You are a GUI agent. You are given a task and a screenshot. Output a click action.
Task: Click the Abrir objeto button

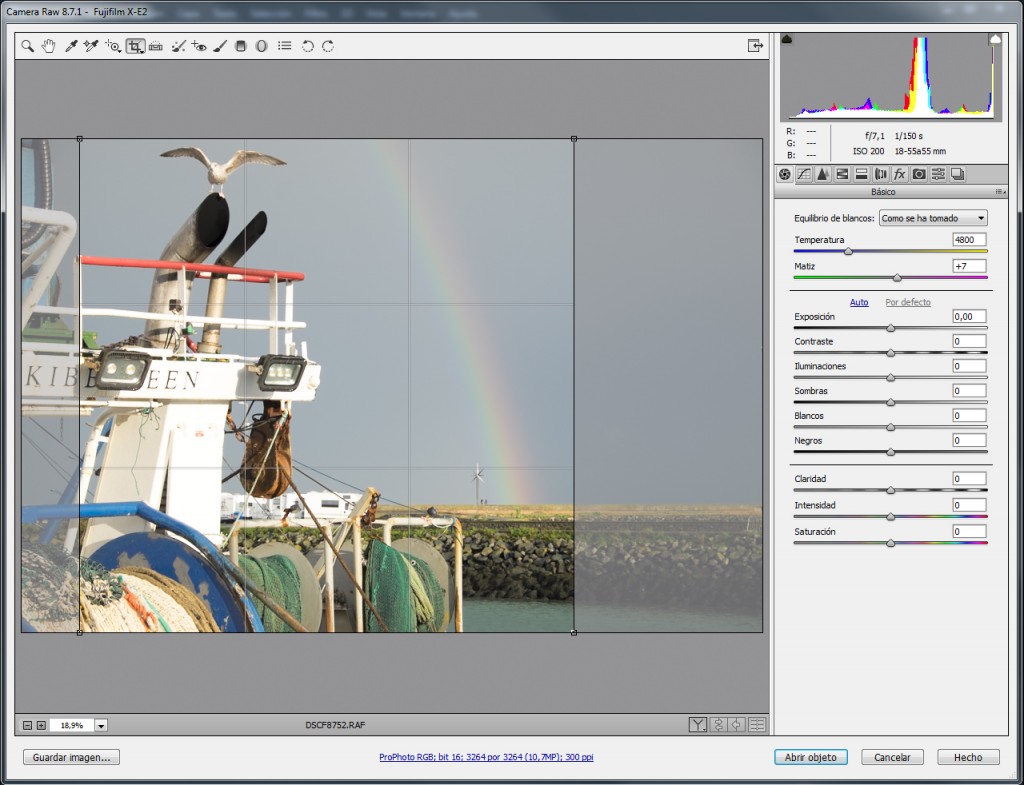tap(810, 757)
